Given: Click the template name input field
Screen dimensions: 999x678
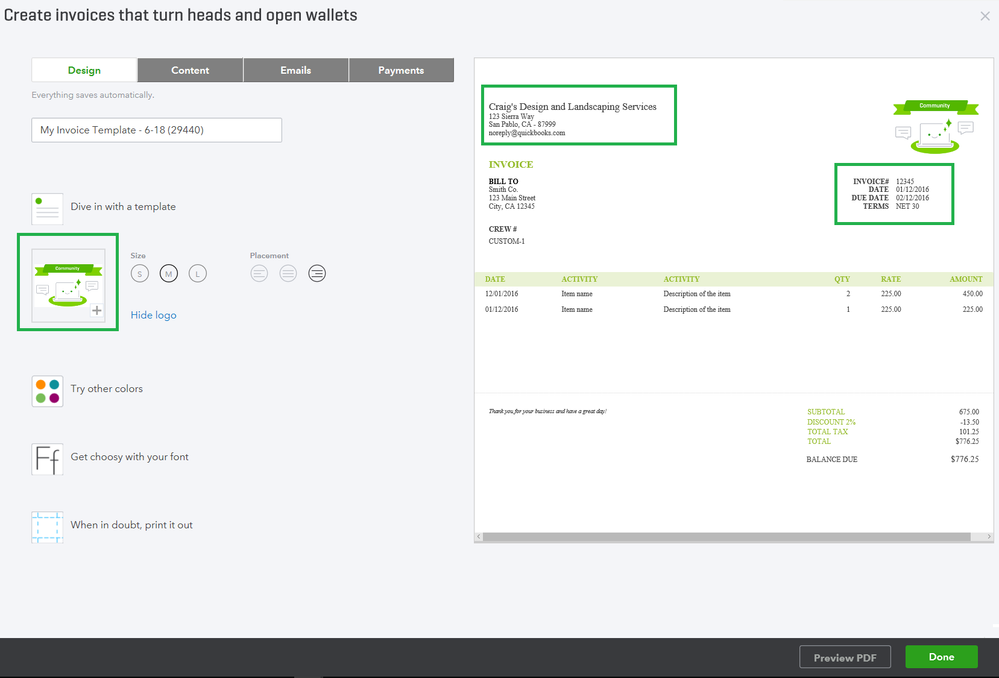Looking at the screenshot, I should coord(156,130).
